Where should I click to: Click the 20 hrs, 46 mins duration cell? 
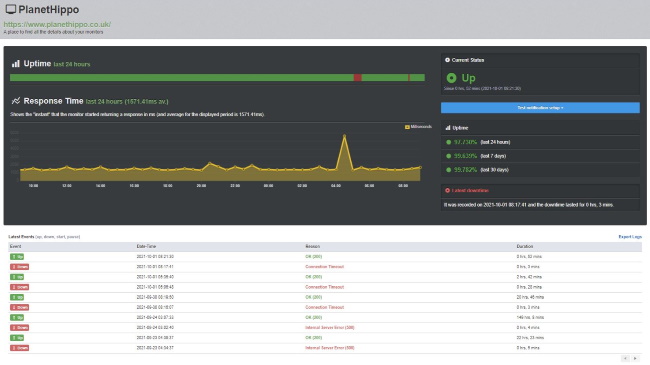click(x=531, y=297)
